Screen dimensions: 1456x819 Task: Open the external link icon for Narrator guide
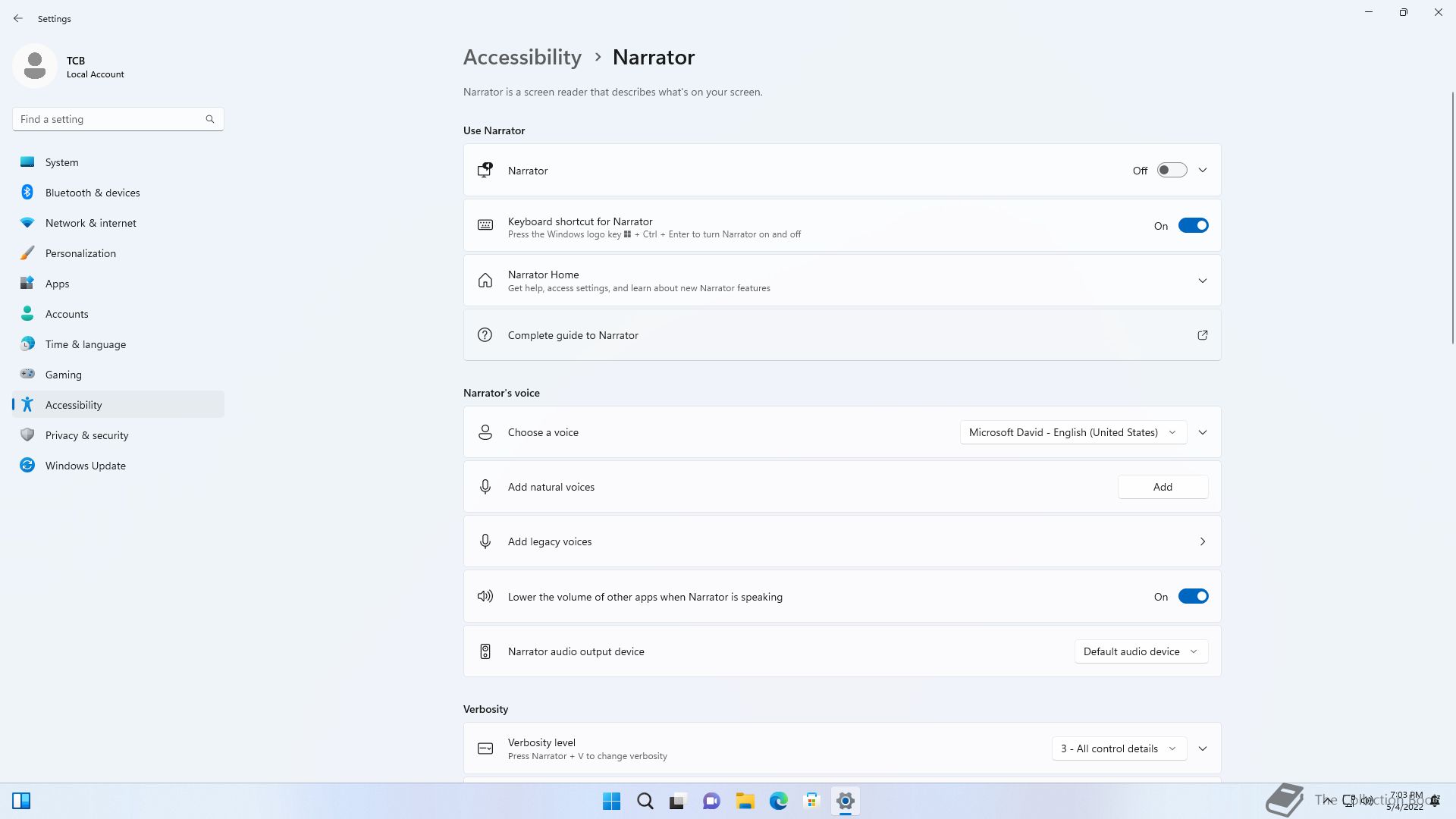tap(1203, 335)
